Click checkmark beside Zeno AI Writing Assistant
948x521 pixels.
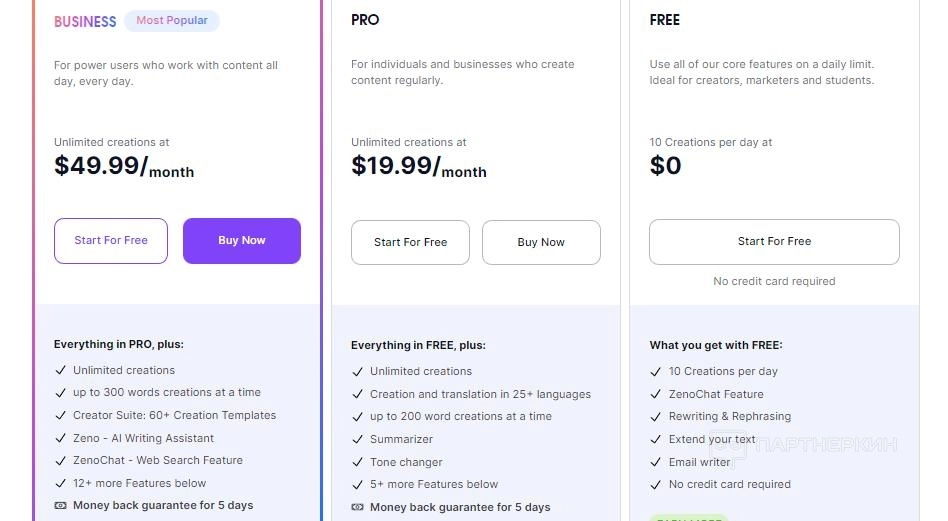click(60, 438)
